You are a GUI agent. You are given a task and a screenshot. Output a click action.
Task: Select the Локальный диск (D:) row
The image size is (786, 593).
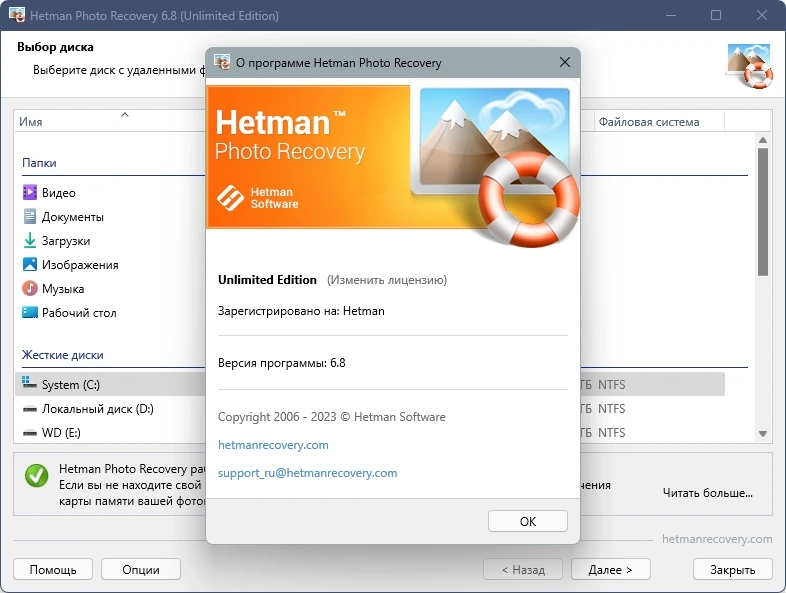point(110,409)
